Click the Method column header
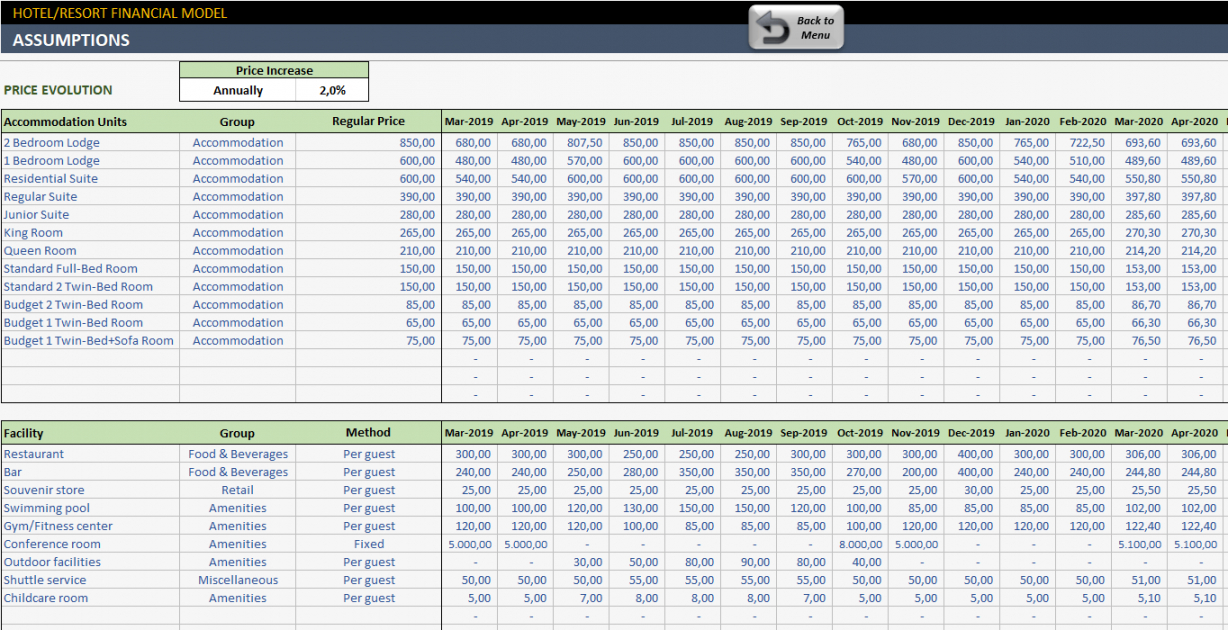This screenshot has width=1228, height=630. (x=368, y=432)
